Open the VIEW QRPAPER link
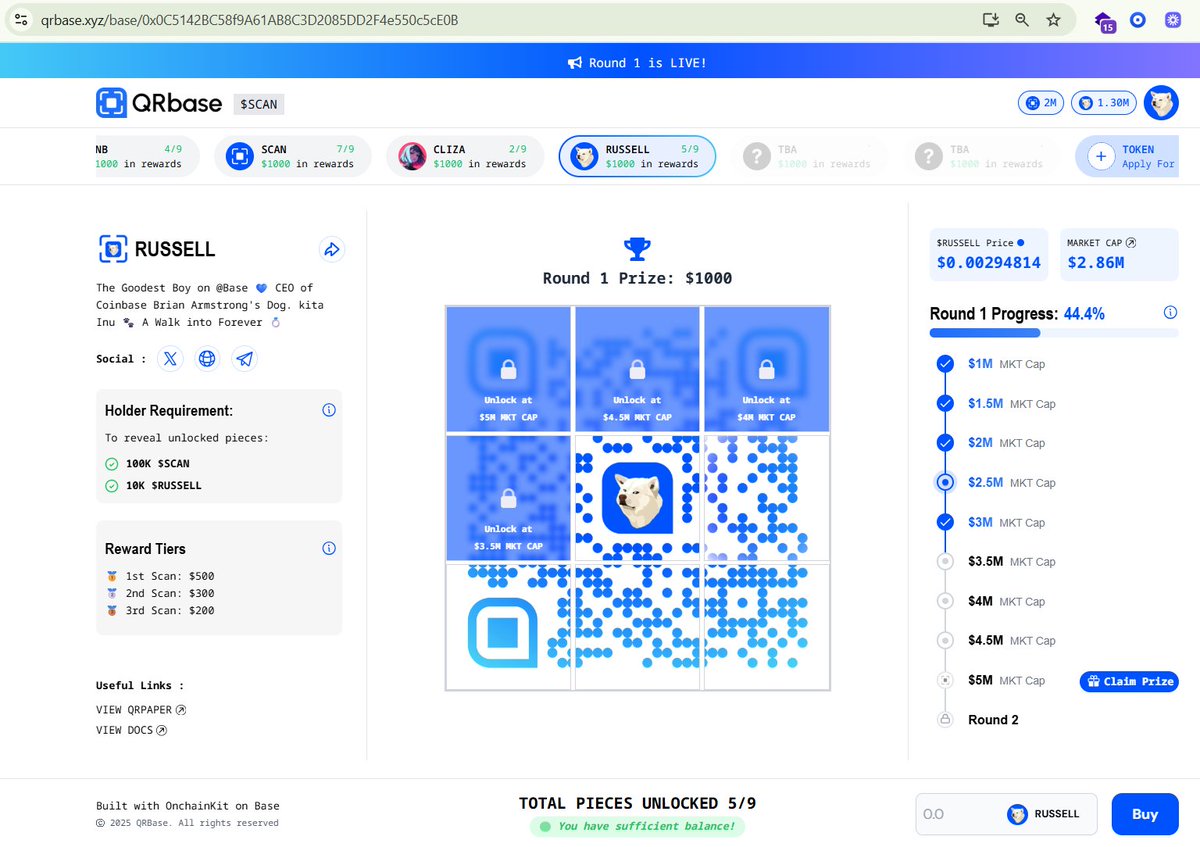 coord(141,710)
